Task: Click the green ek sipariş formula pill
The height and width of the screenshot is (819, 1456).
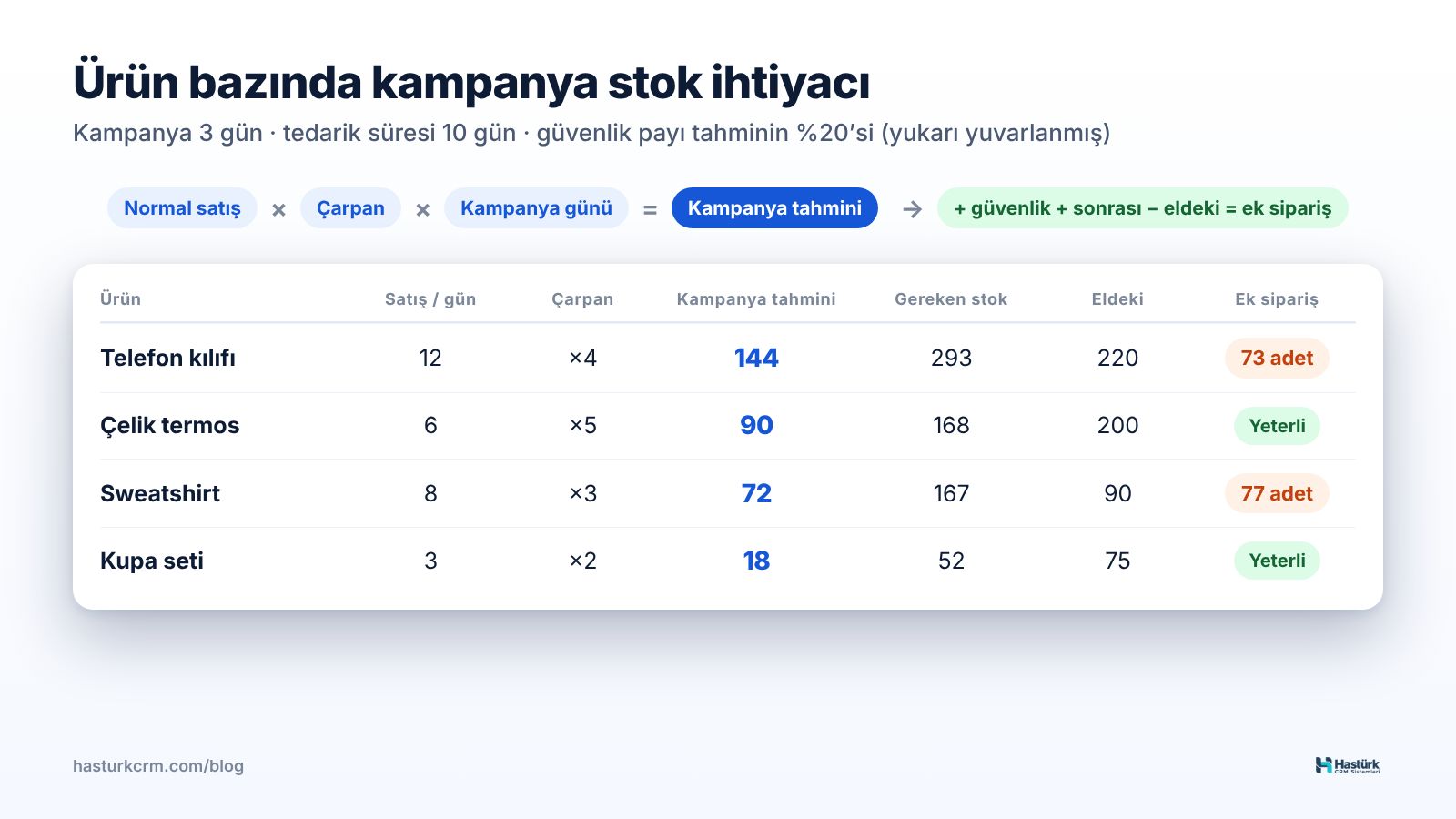Action: [1142, 208]
